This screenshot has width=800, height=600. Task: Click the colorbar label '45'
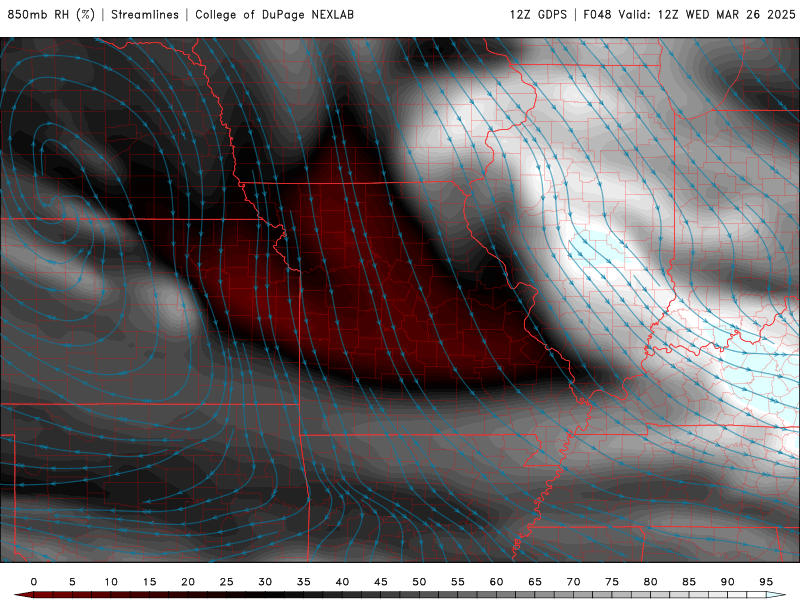pos(381,582)
